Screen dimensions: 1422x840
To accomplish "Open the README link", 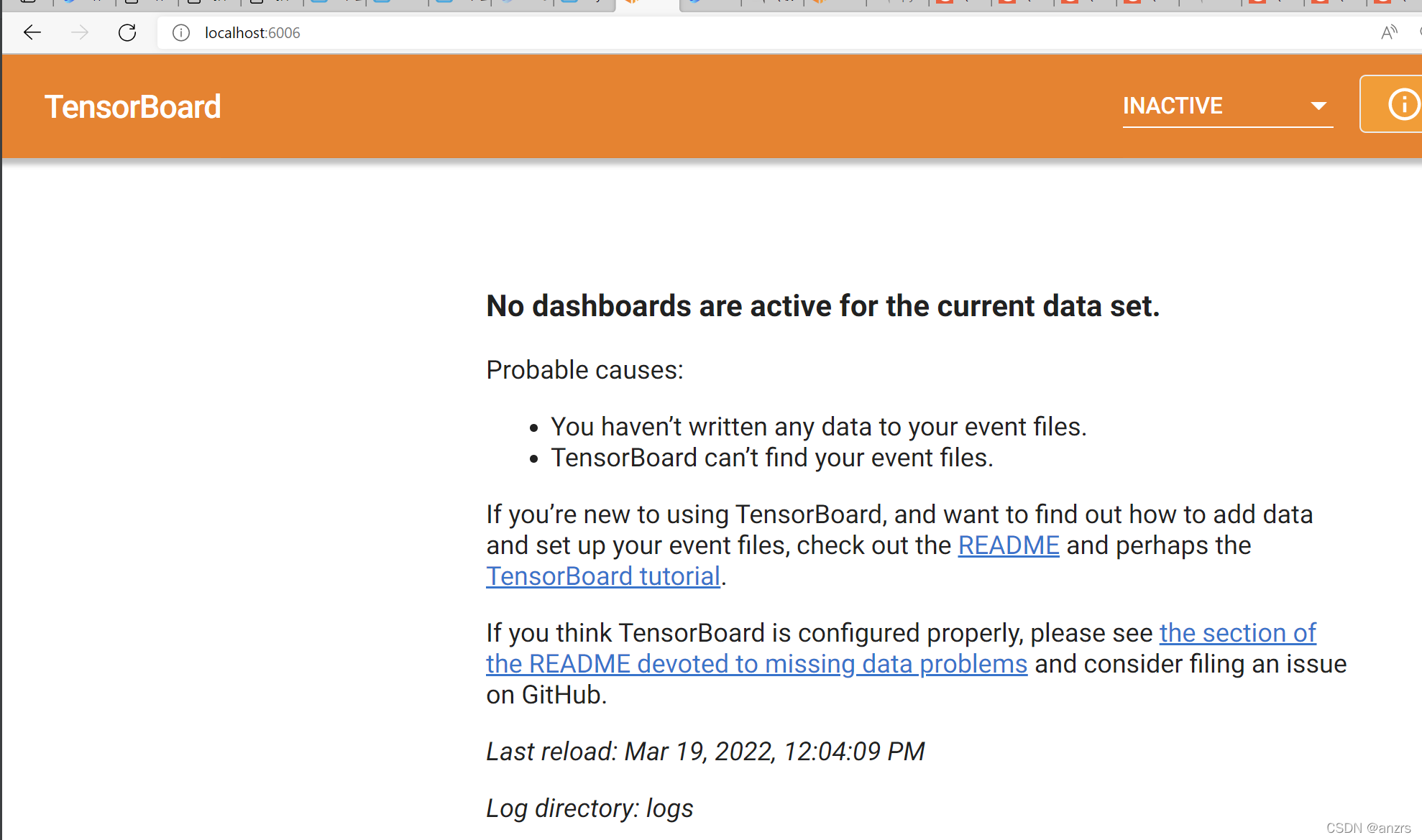I will [x=1008, y=545].
